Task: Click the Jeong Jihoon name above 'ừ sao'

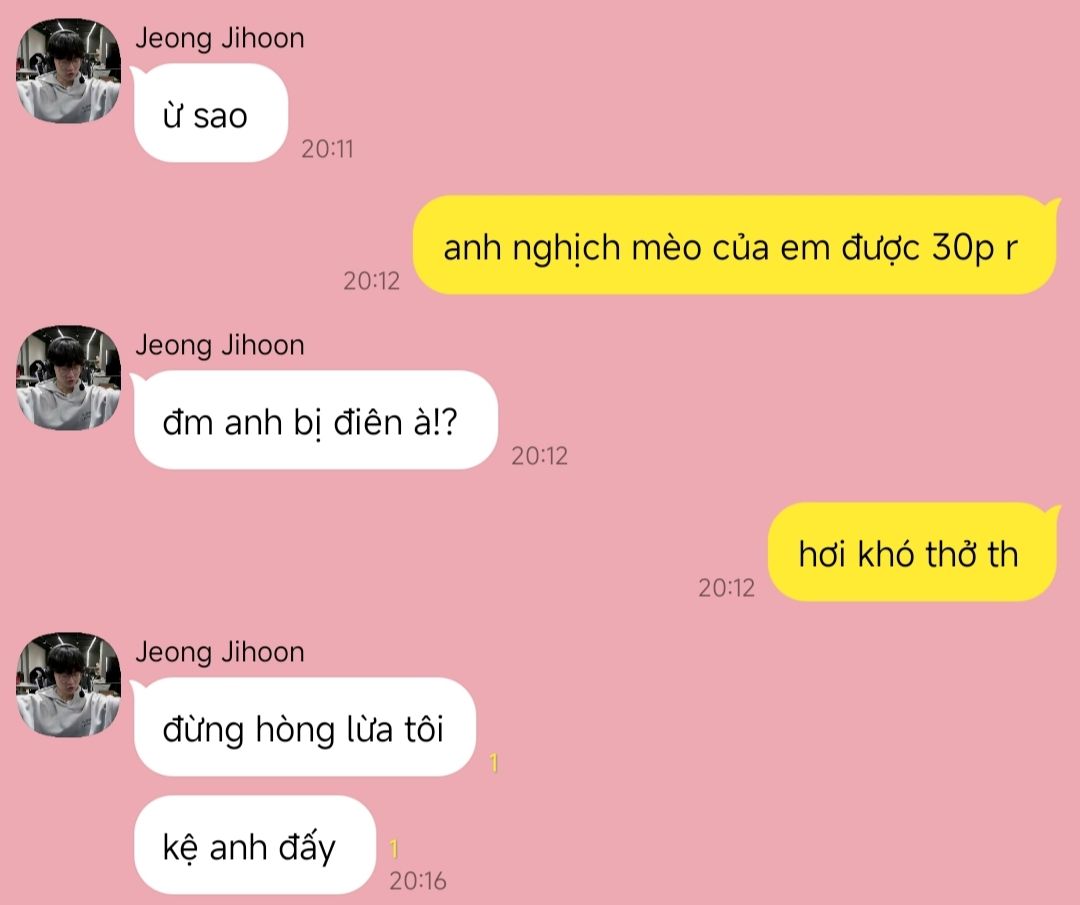Action: click(220, 38)
